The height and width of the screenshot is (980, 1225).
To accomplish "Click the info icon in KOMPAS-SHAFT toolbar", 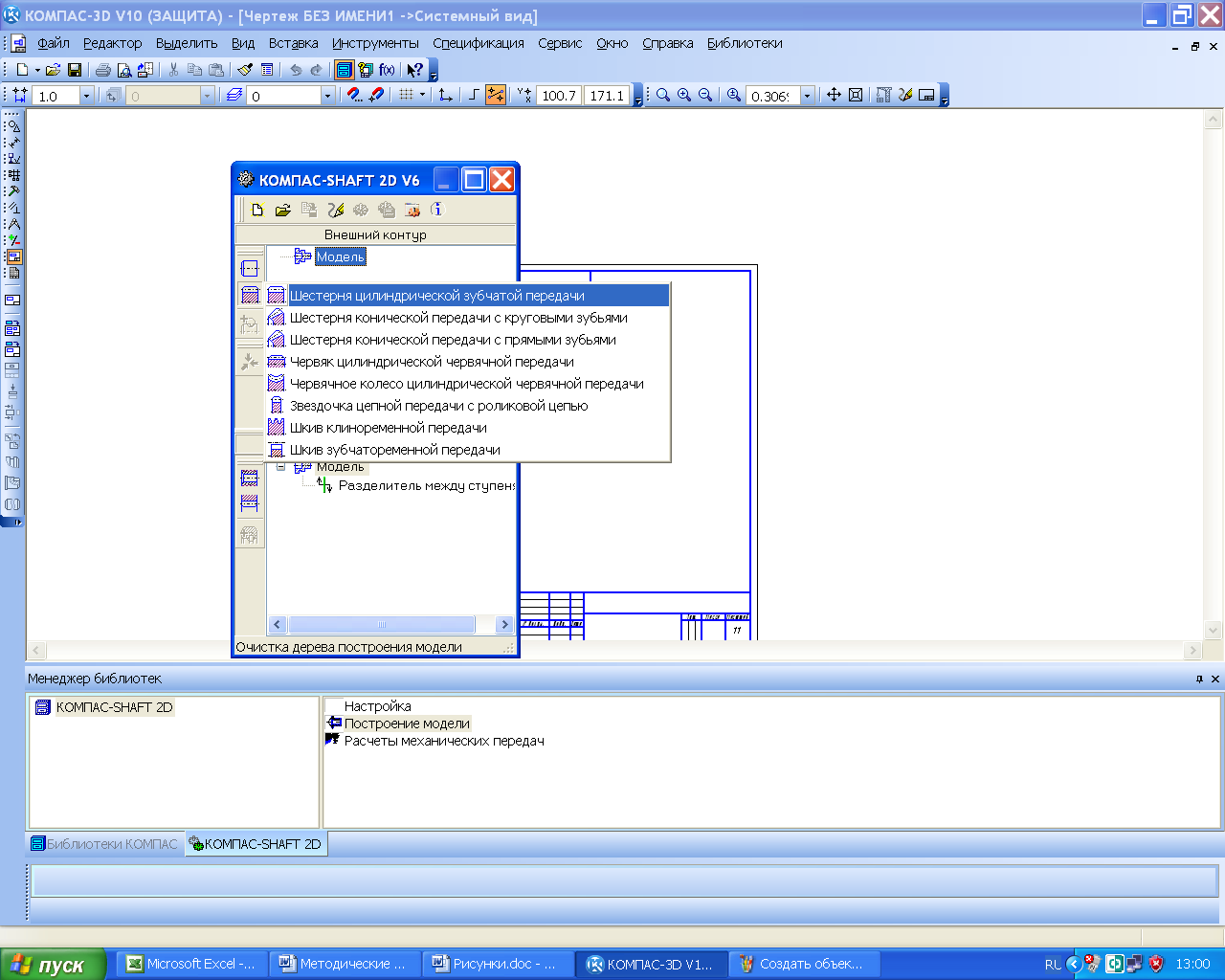I will click(437, 211).
